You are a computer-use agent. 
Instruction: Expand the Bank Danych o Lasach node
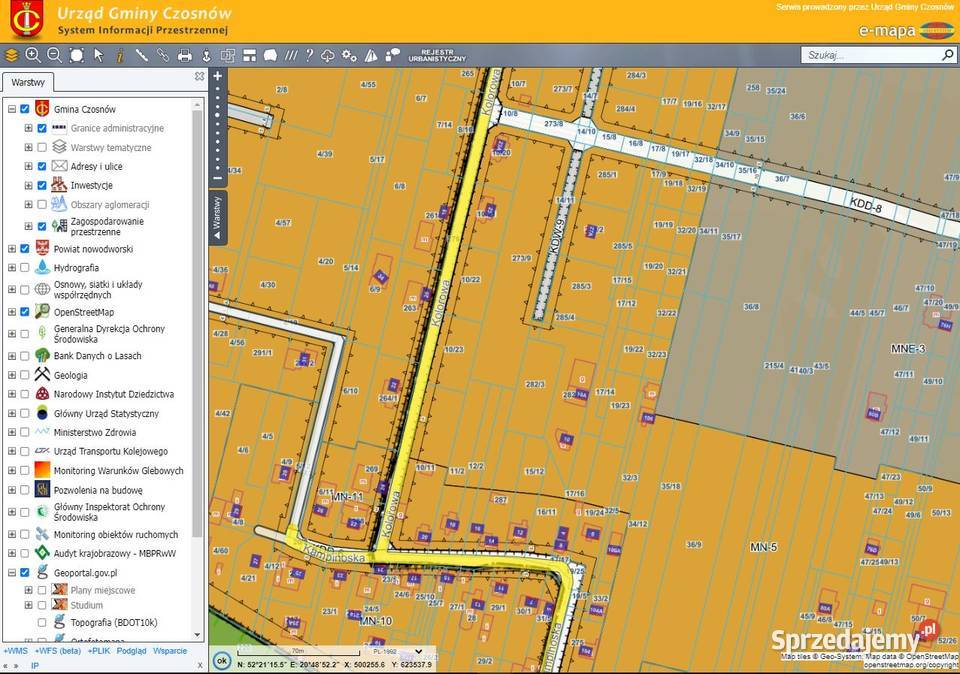(12, 356)
